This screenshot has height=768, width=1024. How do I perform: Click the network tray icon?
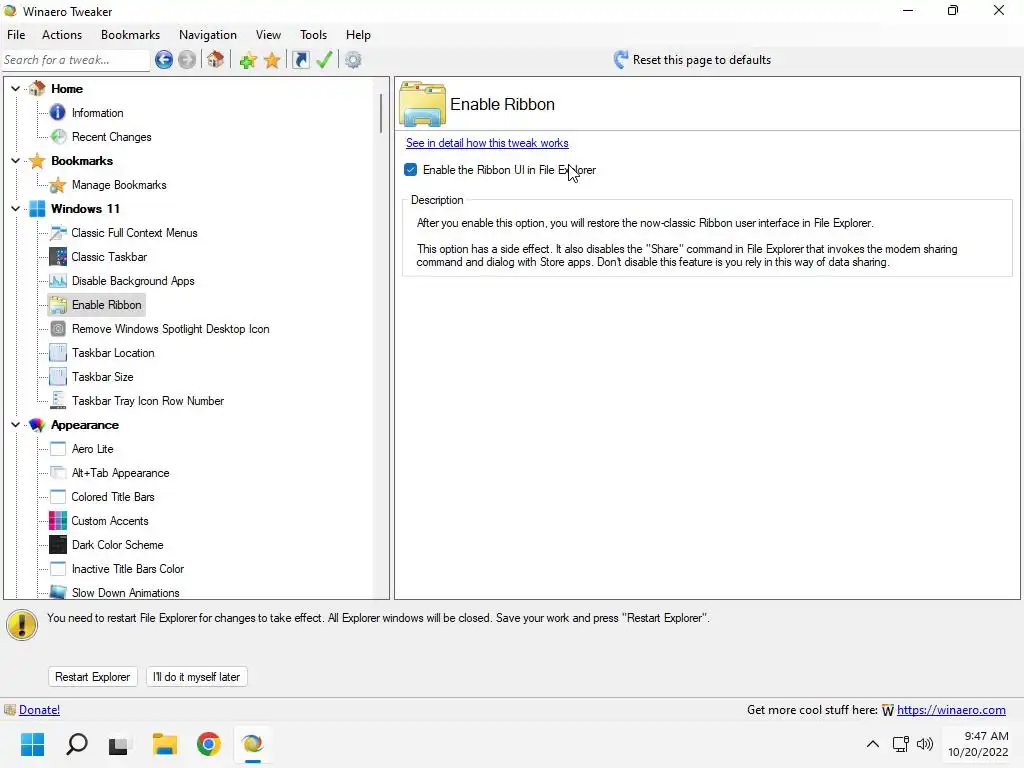pos(901,744)
